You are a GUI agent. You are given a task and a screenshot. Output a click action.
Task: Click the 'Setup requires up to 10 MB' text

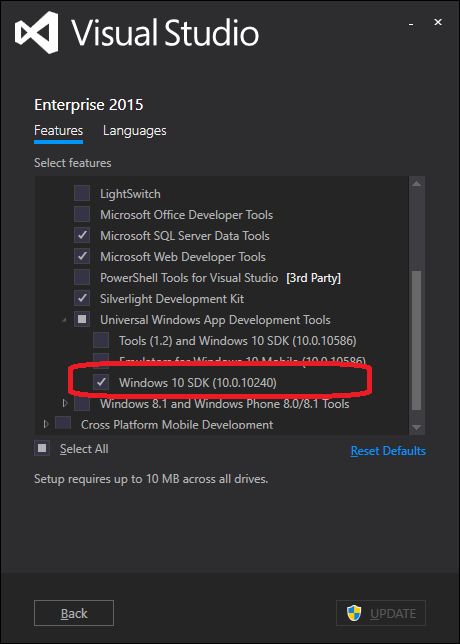[151, 479]
